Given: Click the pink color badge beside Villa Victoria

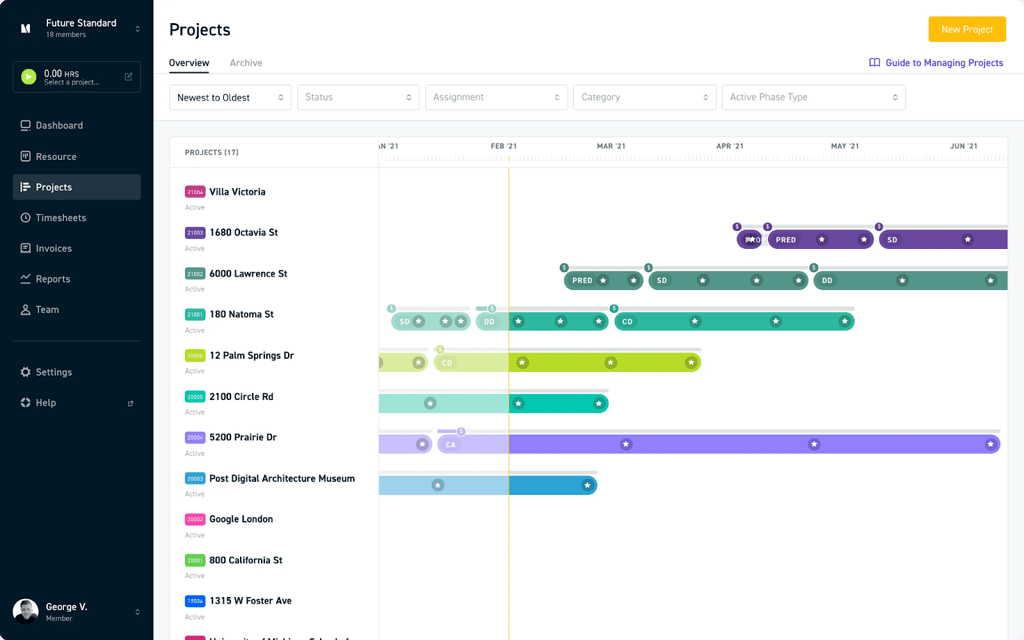Looking at the screenshot, I should (193, 191).
